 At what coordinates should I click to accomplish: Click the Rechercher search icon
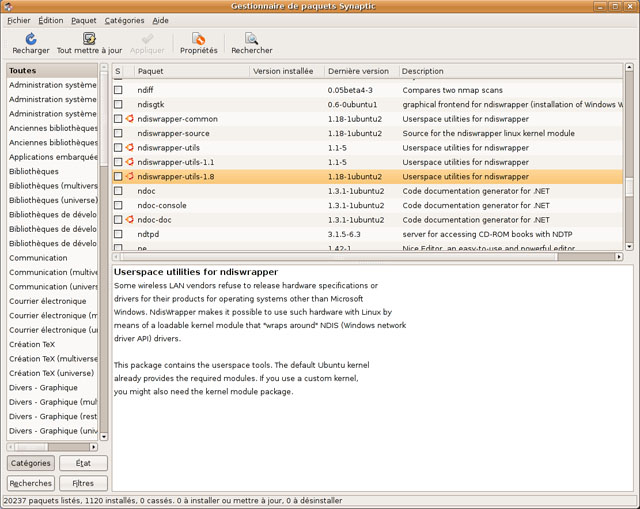tap(251, 39)
